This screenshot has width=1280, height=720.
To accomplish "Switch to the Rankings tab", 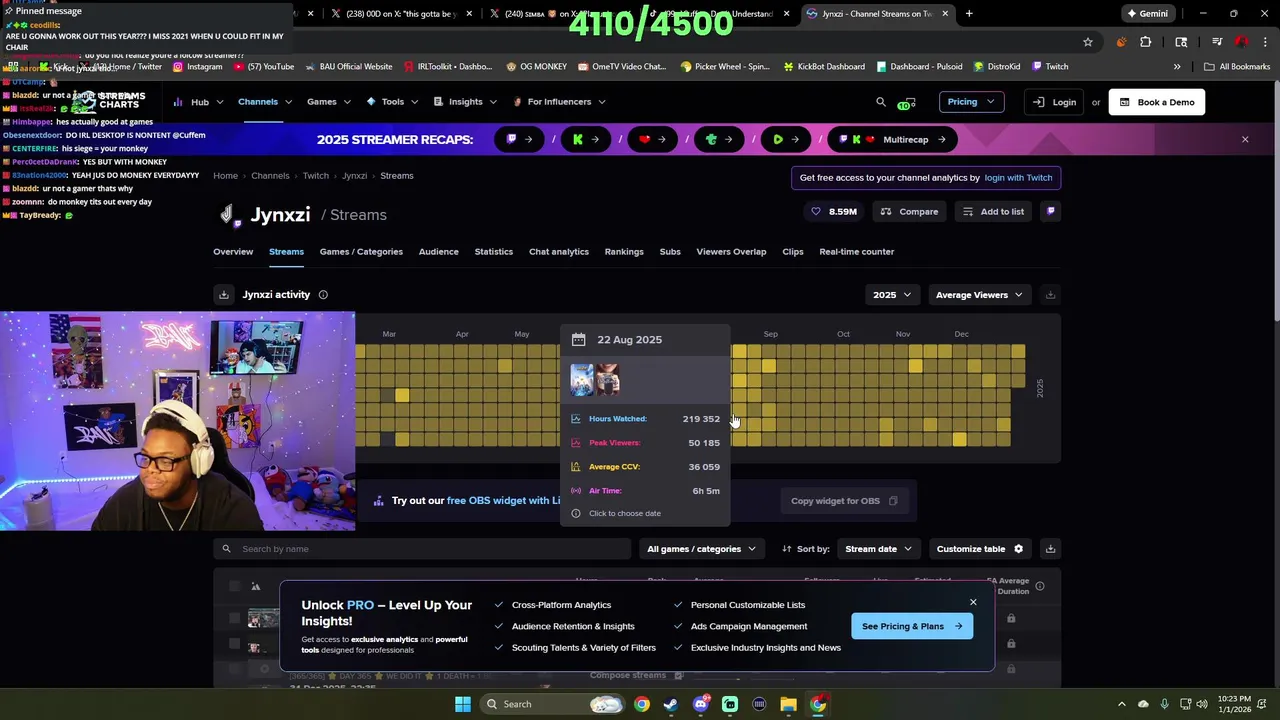I will pyautogui.click(x=624, y=252).
